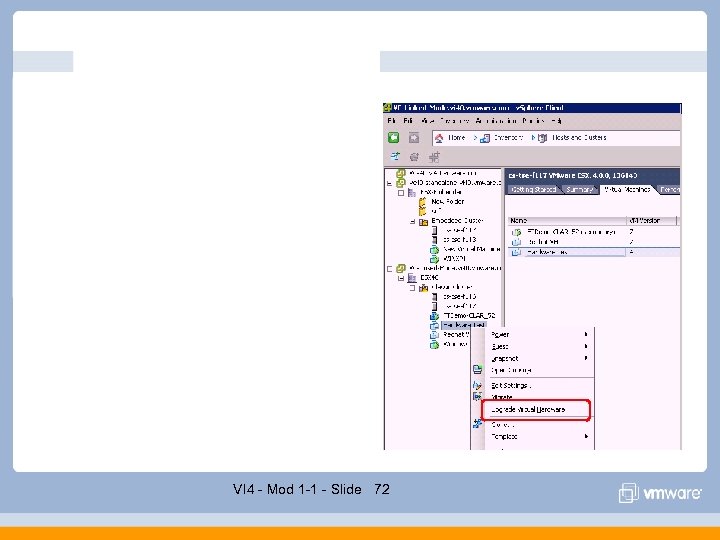This screenshot has width=720, height=540.
Task: Click the Hosts and Clusters breadcrumb text
Action: 579,137
